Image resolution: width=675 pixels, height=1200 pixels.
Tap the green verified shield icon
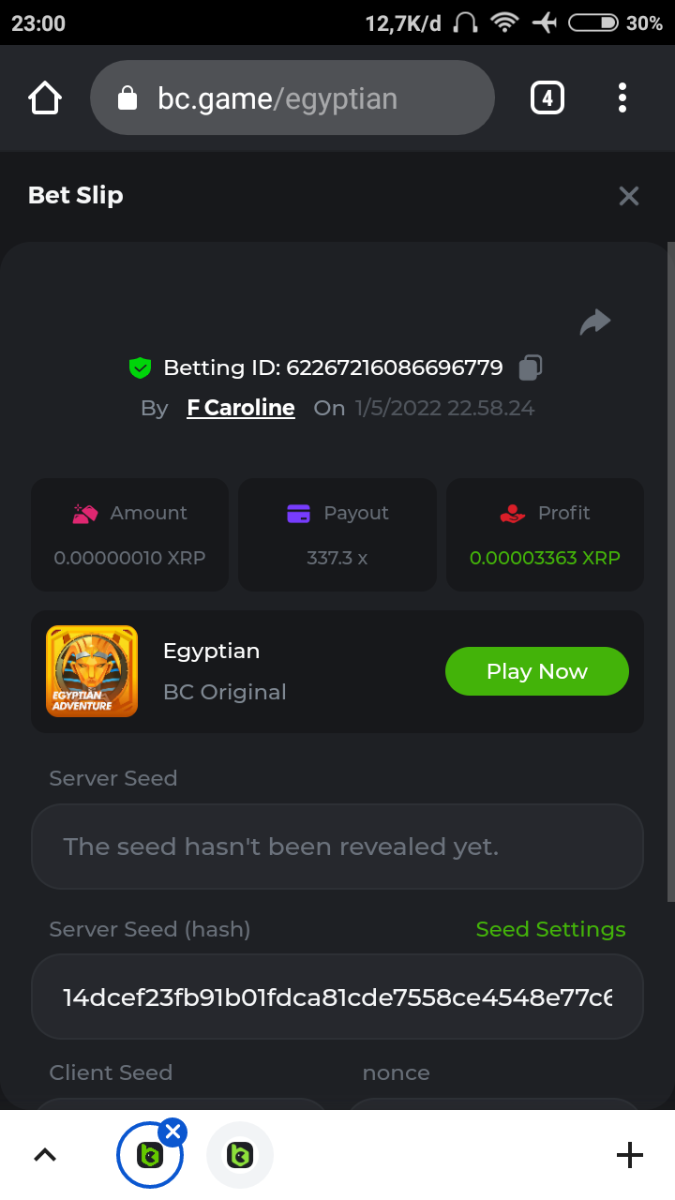tap(140, 368)
